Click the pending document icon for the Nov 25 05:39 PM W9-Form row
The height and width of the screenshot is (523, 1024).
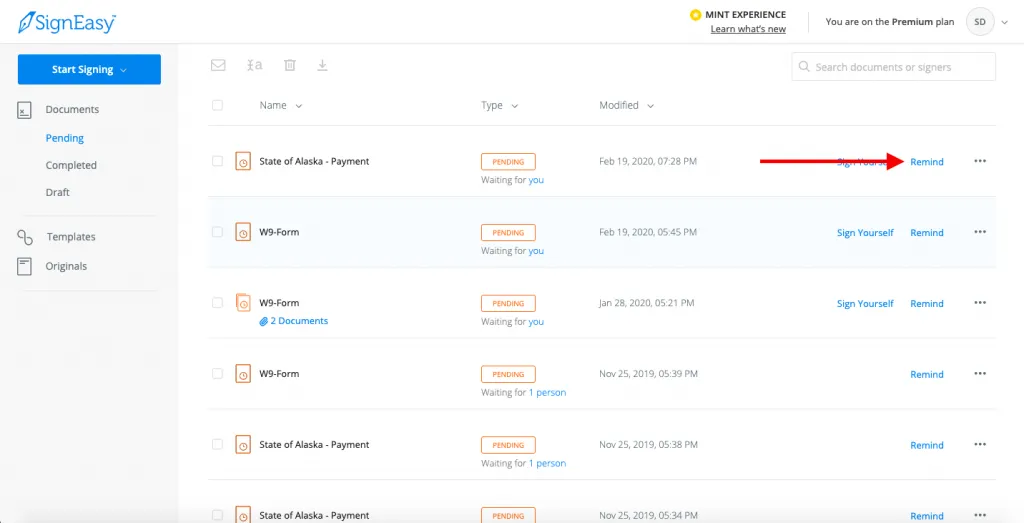tap(243, 373)
